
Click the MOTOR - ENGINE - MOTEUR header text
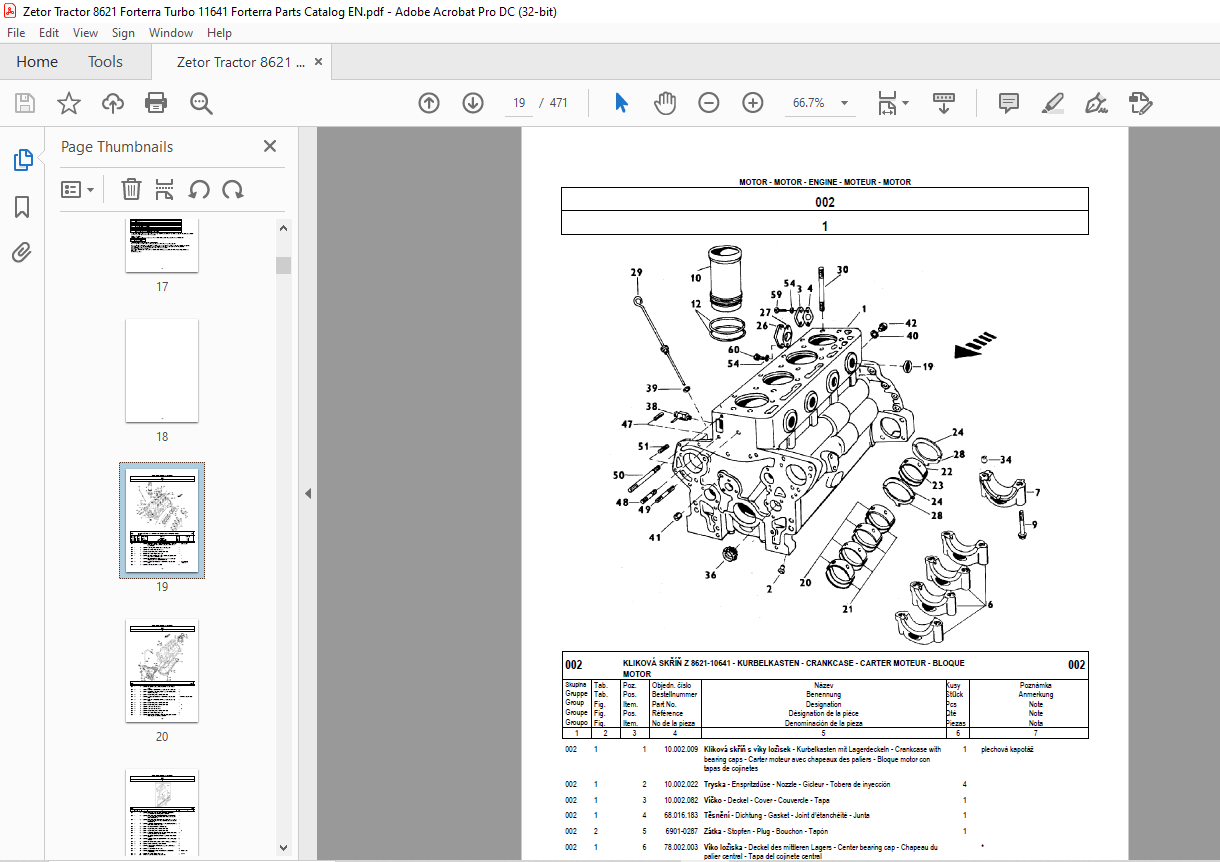[x=825, y=182]
